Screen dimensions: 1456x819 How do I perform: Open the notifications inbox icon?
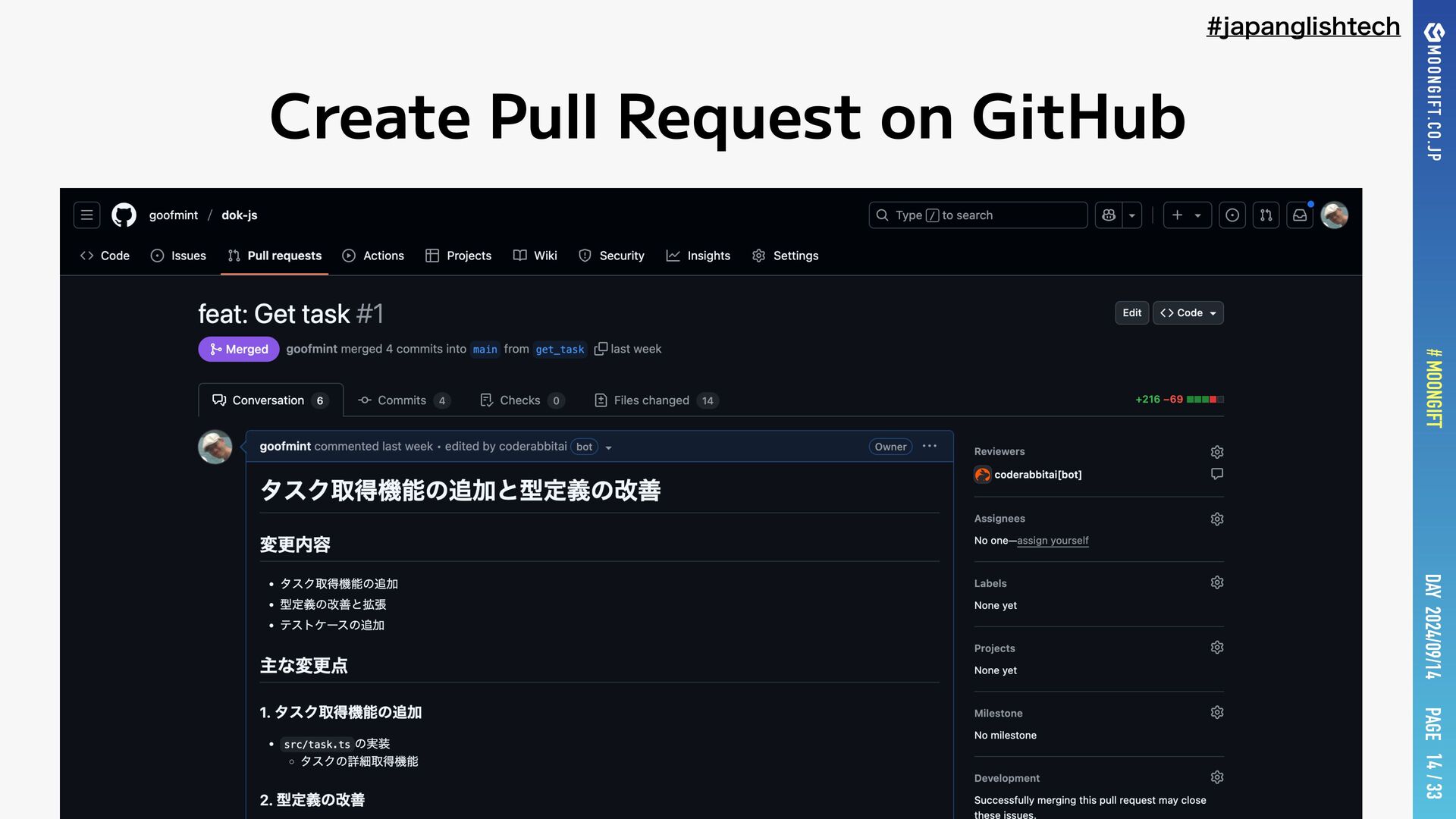tap(1300, 215)
